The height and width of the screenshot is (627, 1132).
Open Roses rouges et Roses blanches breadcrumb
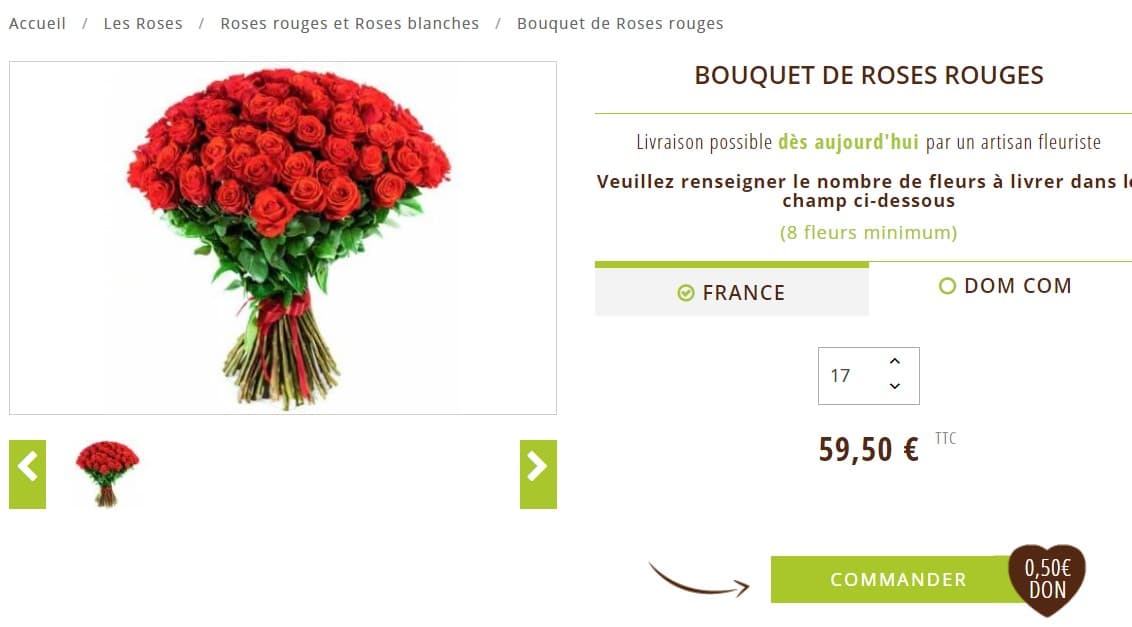[x=349, y=23]
